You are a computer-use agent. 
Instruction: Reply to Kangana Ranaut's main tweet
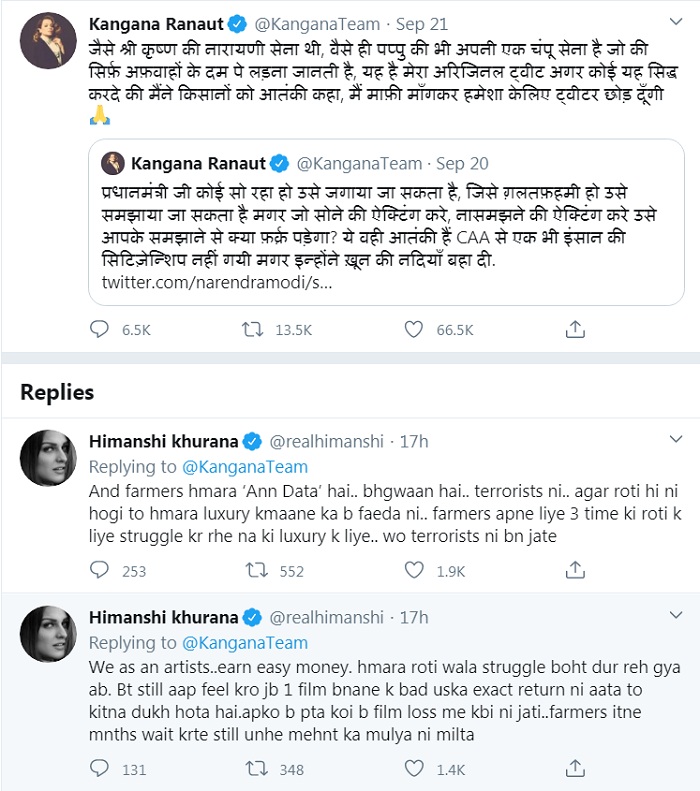point(100,329)
